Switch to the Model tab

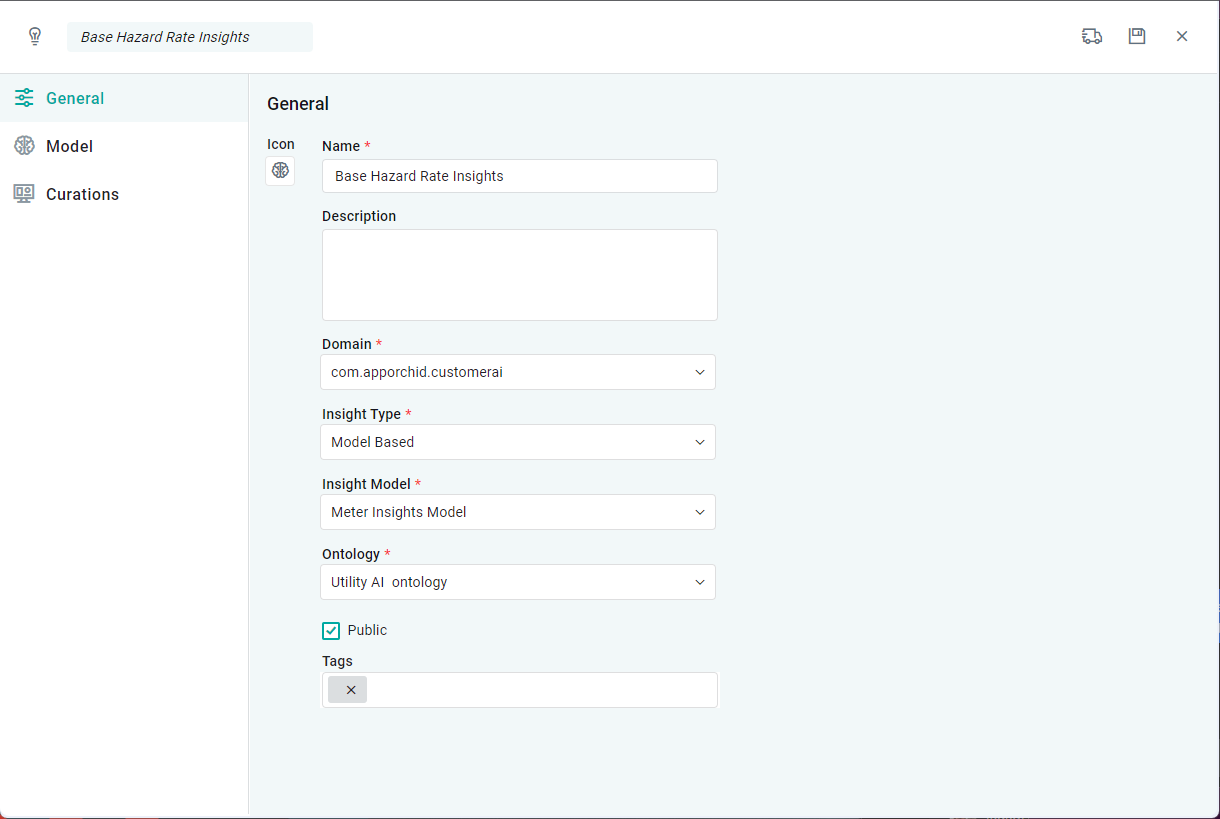click(x=70, y=146)
